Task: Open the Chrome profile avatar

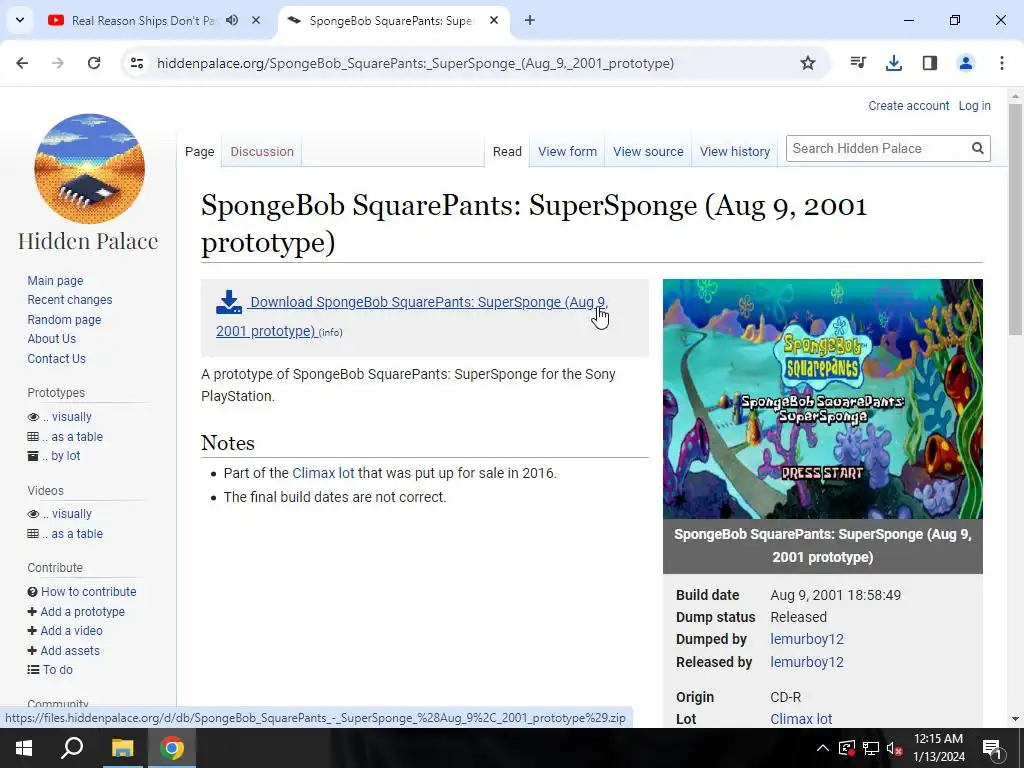Action: 966,63
